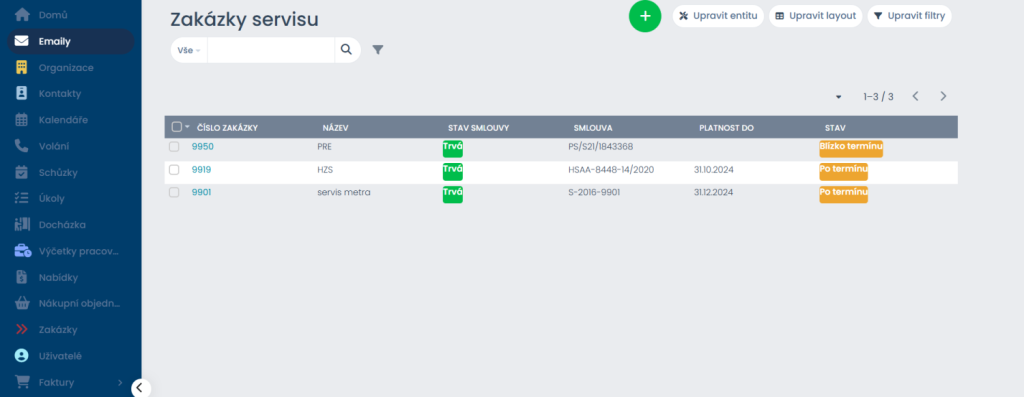Select the checkbox for order 9919
Screen dimensions: 1024x397
(x=174, y=170)
